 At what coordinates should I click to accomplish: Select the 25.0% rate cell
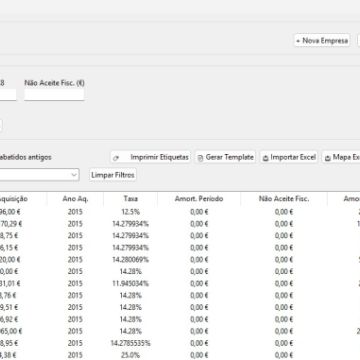pos(131,355)
